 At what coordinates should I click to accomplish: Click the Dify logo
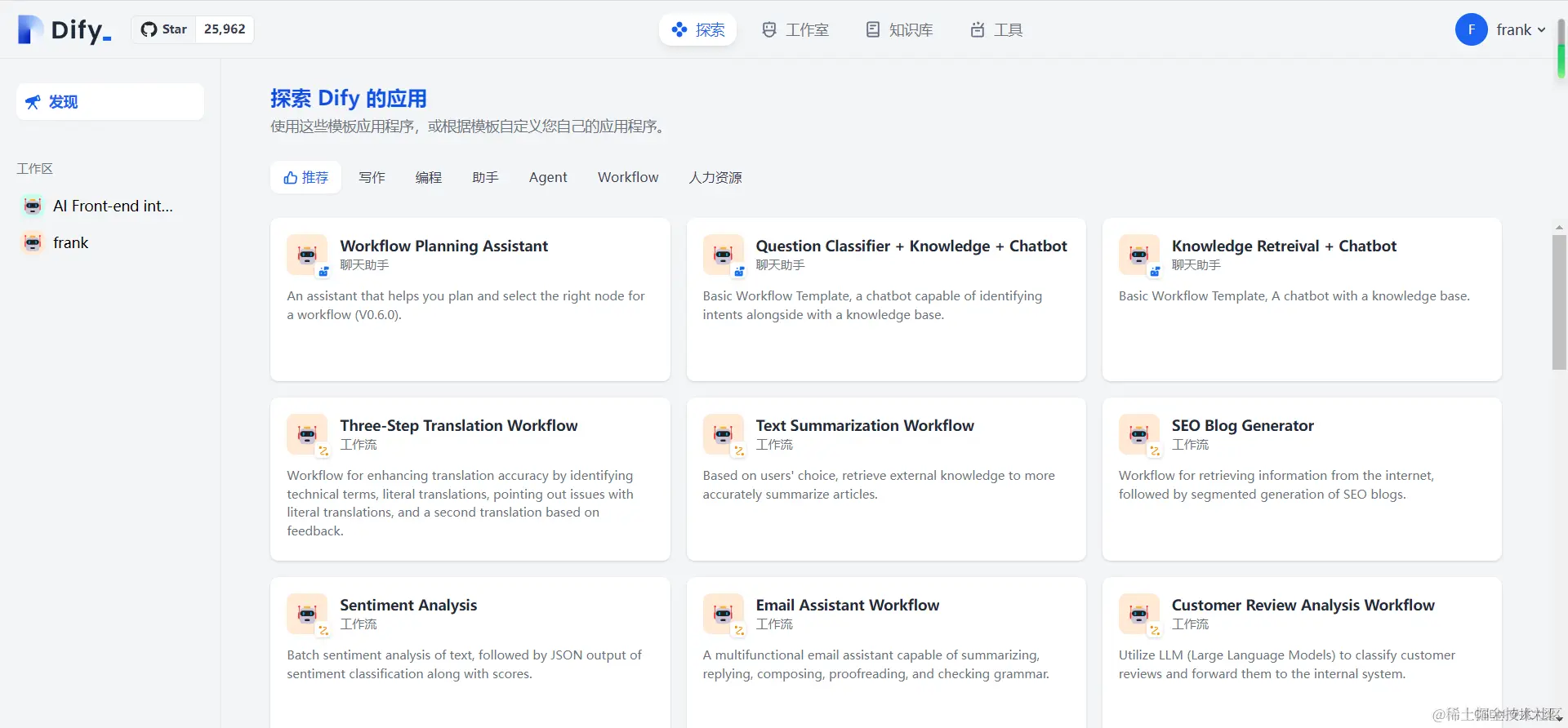click(x=65, y=29)
